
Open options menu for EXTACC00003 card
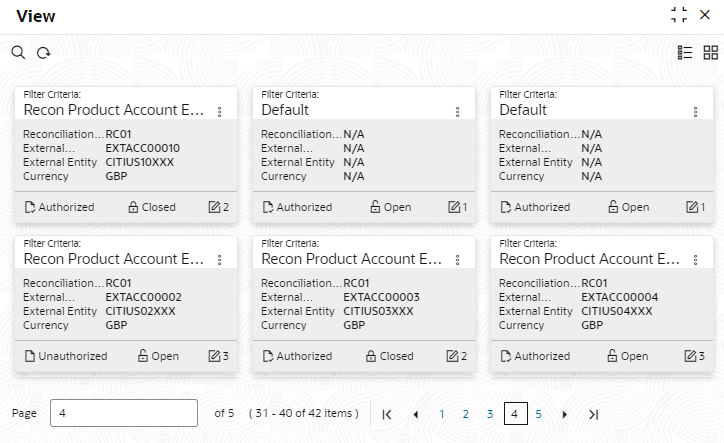[458, 260]
